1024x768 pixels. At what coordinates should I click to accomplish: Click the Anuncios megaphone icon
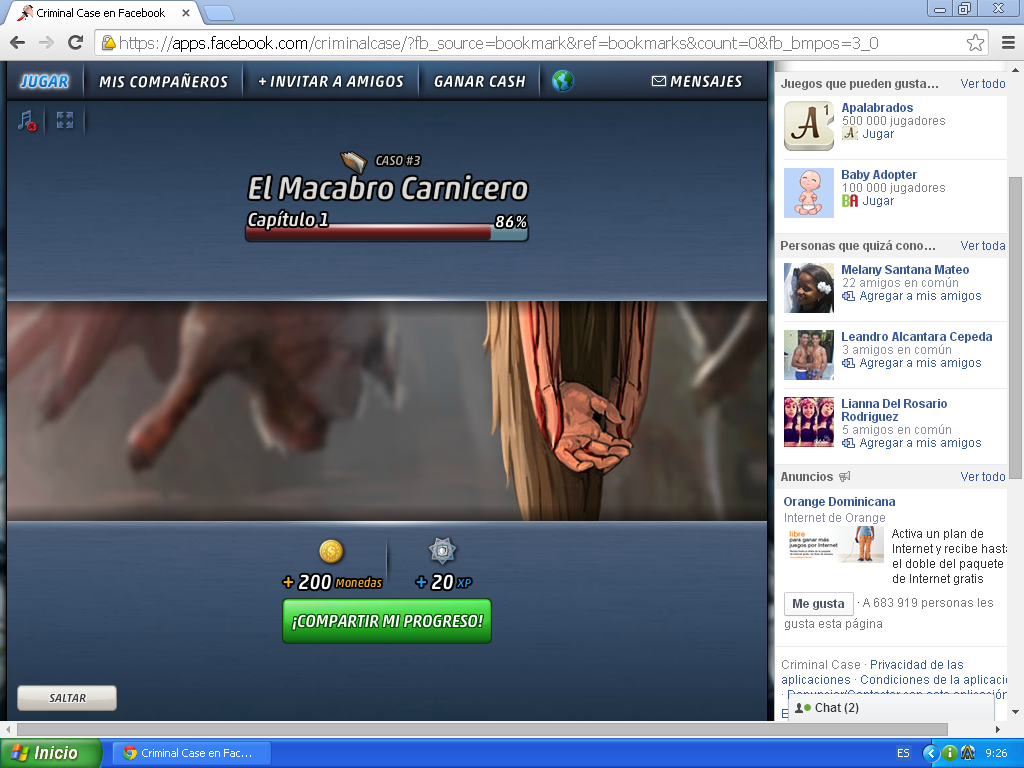pyautogui.click(x=844, y=477)
